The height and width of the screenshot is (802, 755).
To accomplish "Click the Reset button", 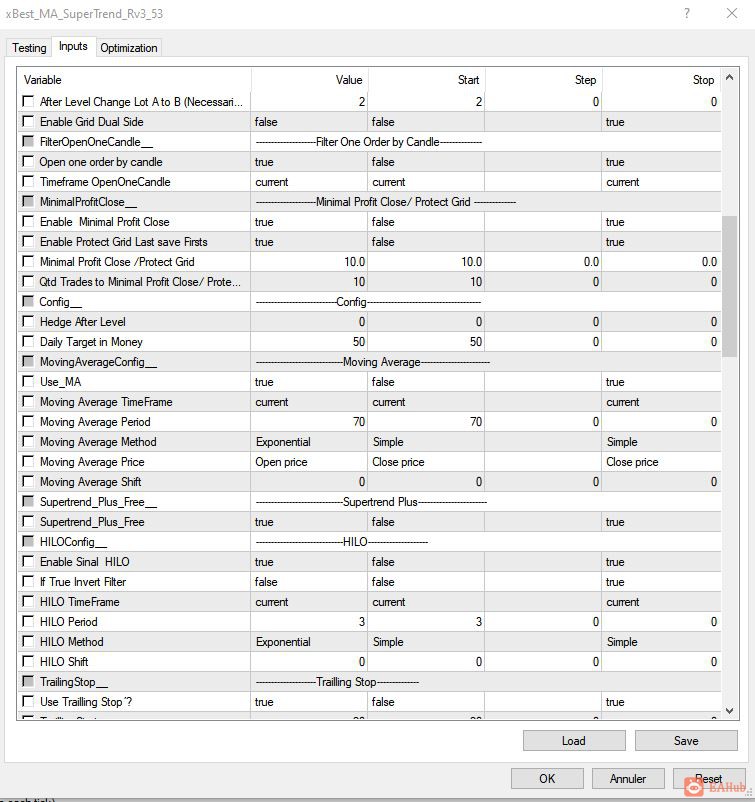I will (708, 778).
